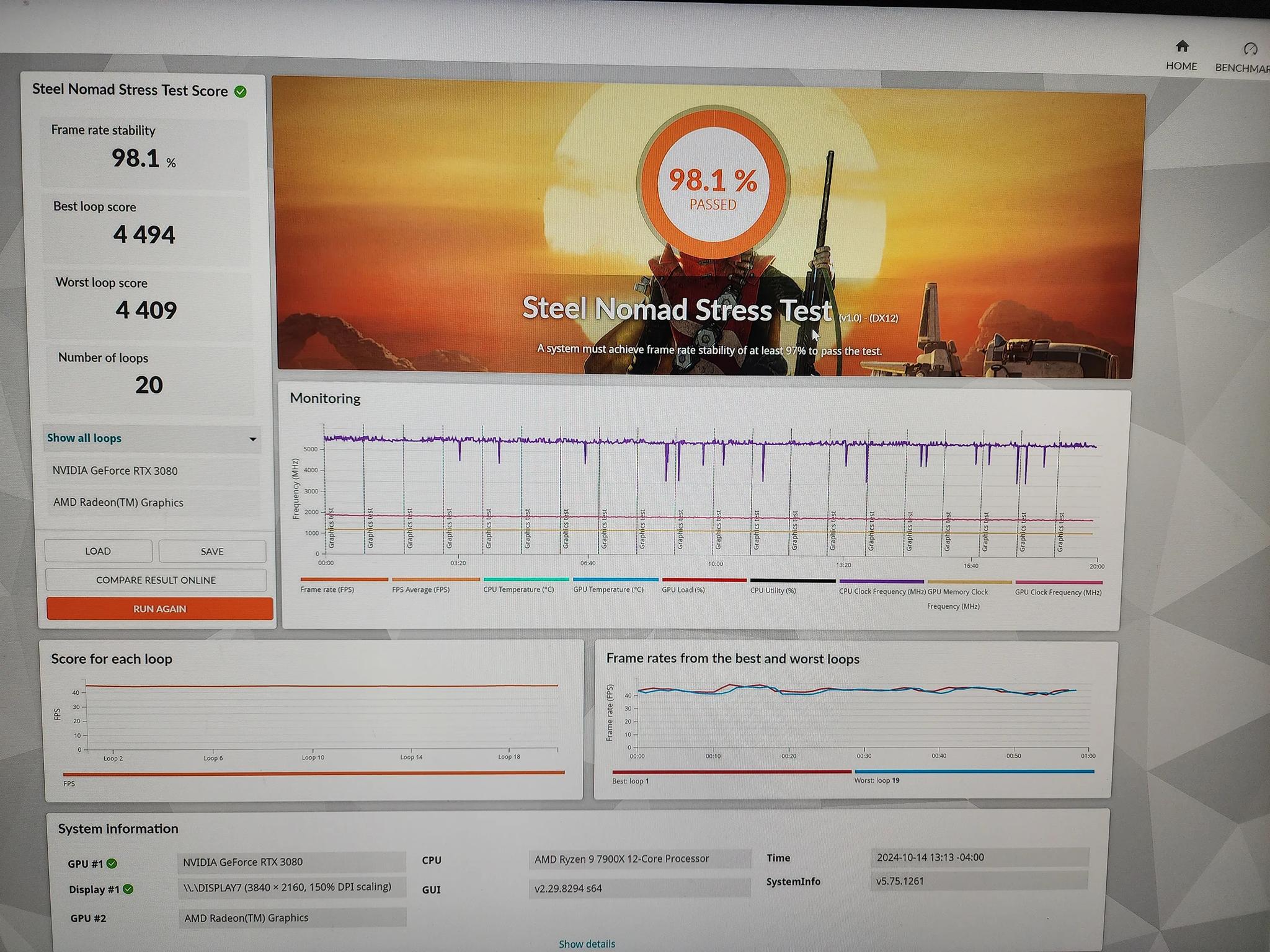Toggle the Frame rate (FPS) legend series

327,589
